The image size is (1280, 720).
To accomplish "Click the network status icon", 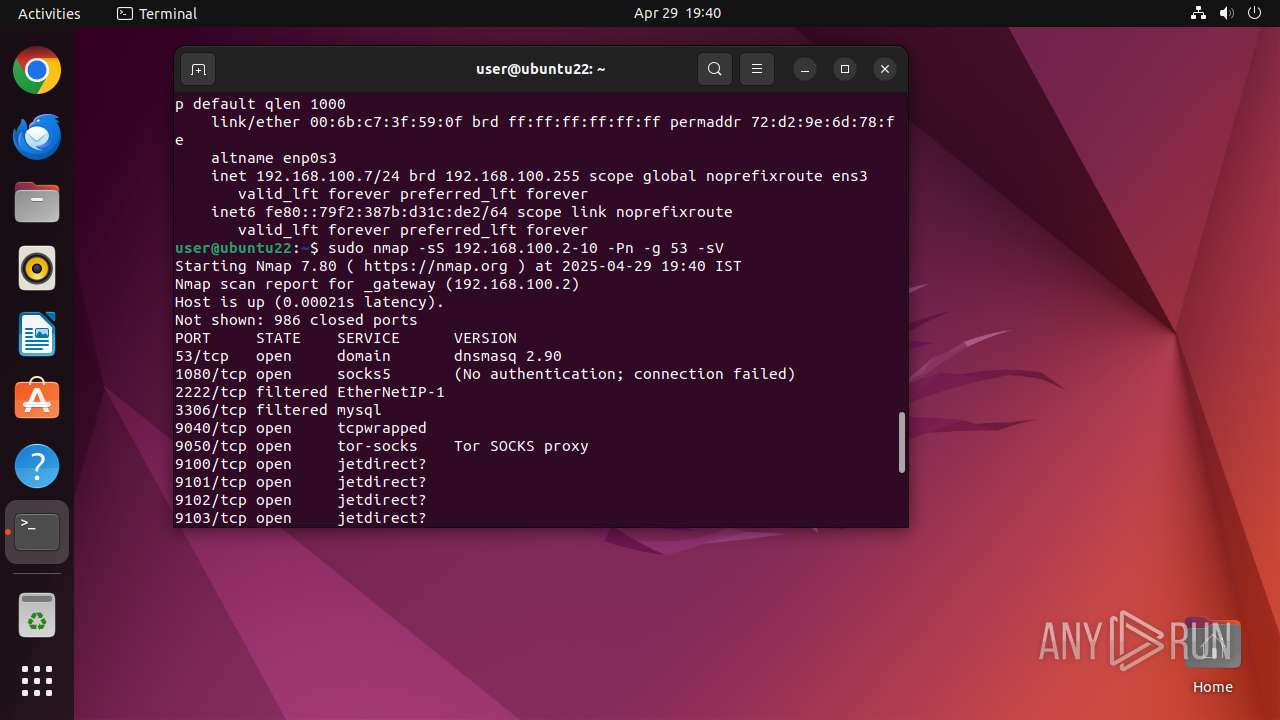I will (x=1198, y=13).
